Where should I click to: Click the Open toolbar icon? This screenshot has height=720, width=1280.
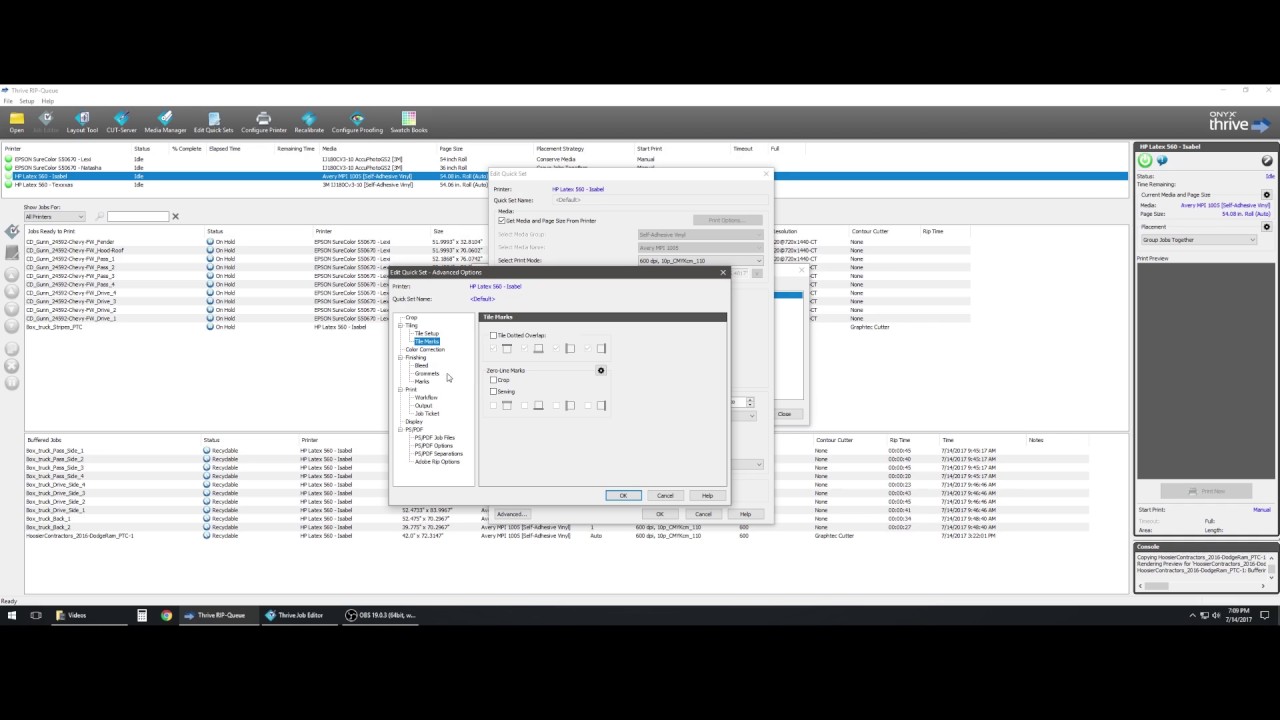(x=17, y=122)
